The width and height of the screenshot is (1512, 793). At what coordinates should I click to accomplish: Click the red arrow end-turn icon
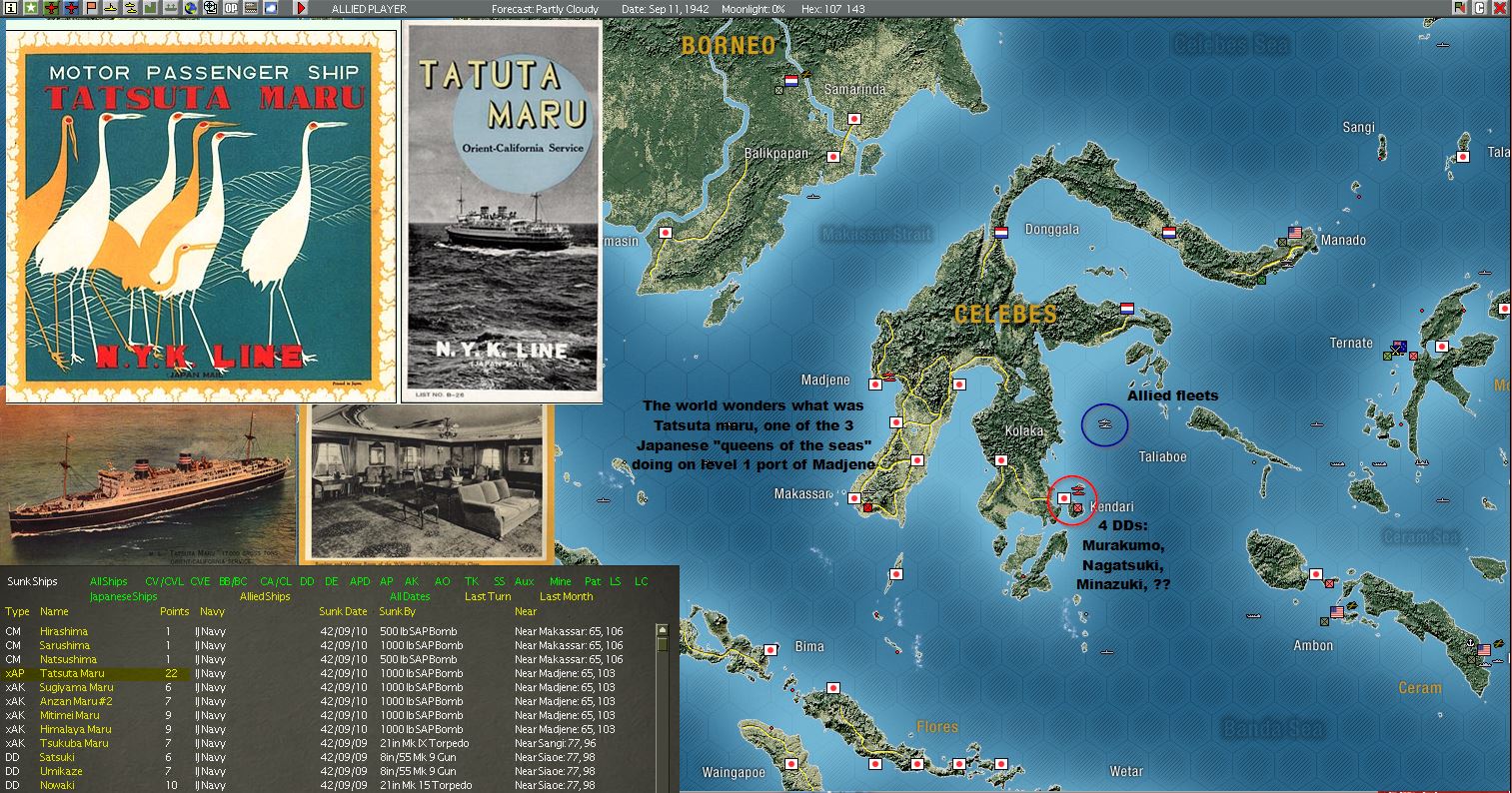click(301, 8)
